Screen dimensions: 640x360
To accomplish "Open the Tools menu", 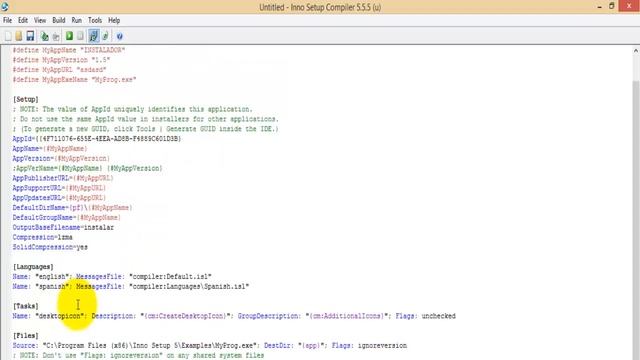I will (95, 20).
